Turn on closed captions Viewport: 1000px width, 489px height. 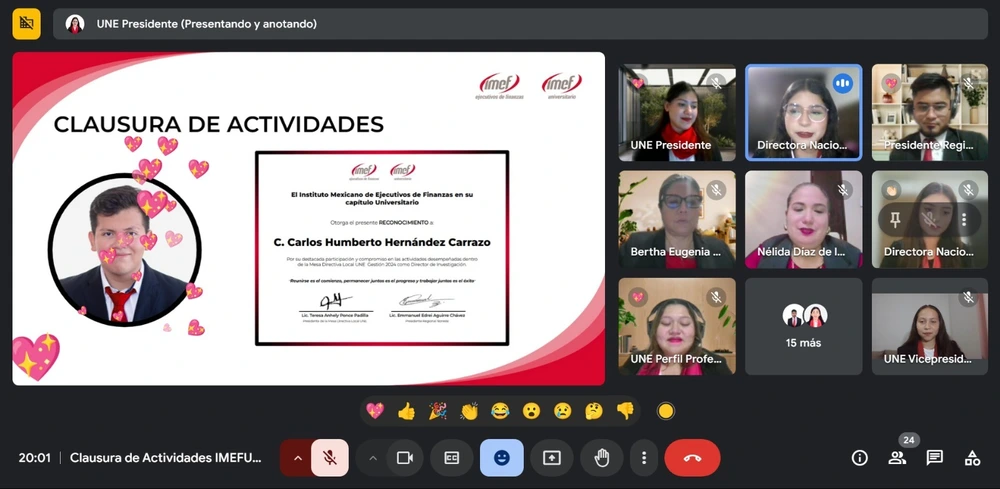pos(452,458)
